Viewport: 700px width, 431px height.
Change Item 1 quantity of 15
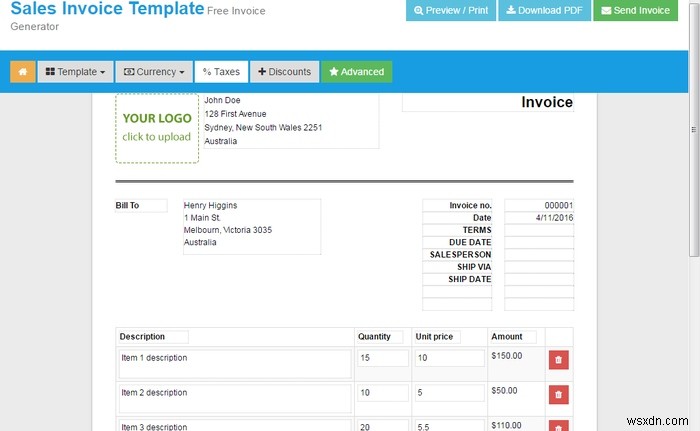[x=383, y=358]
